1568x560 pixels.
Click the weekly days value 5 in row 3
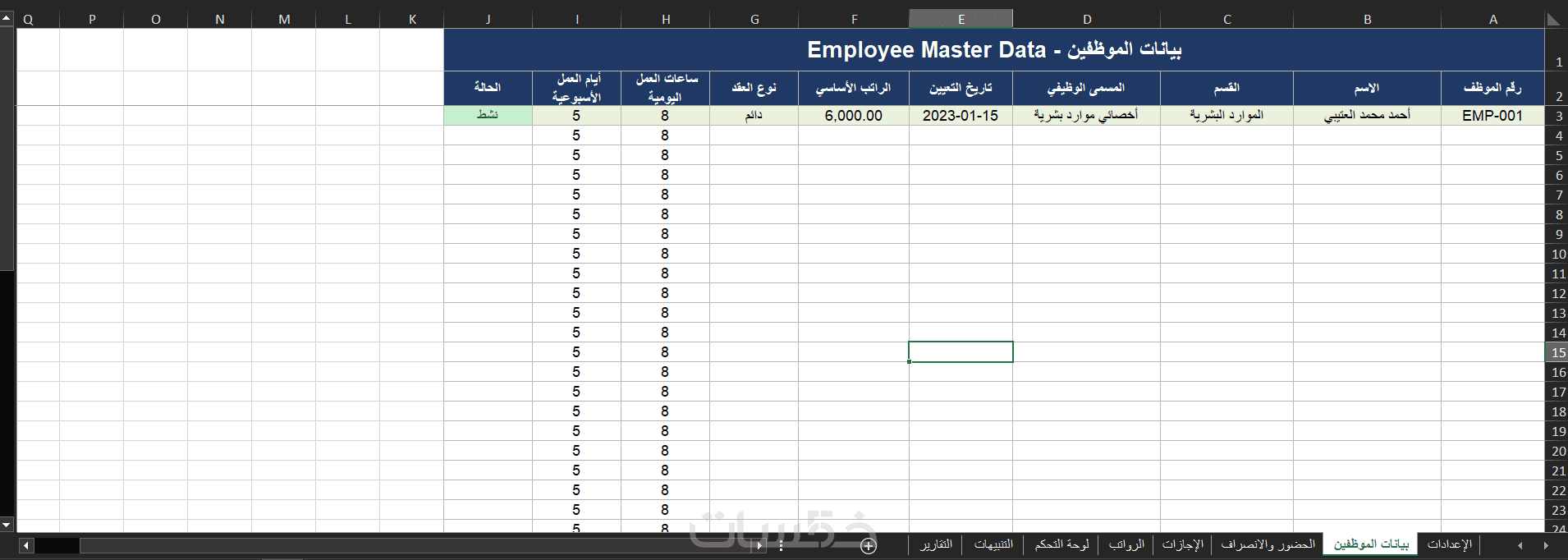click(x=576, y=116)
